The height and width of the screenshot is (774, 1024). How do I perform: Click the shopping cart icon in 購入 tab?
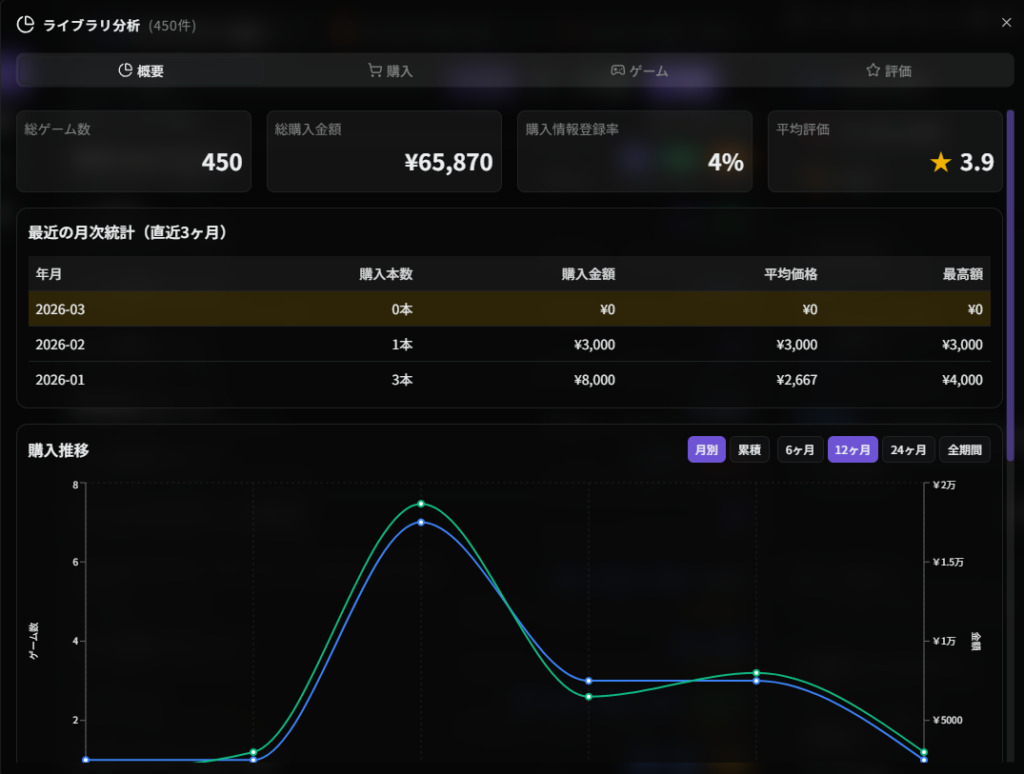[374, 71]
